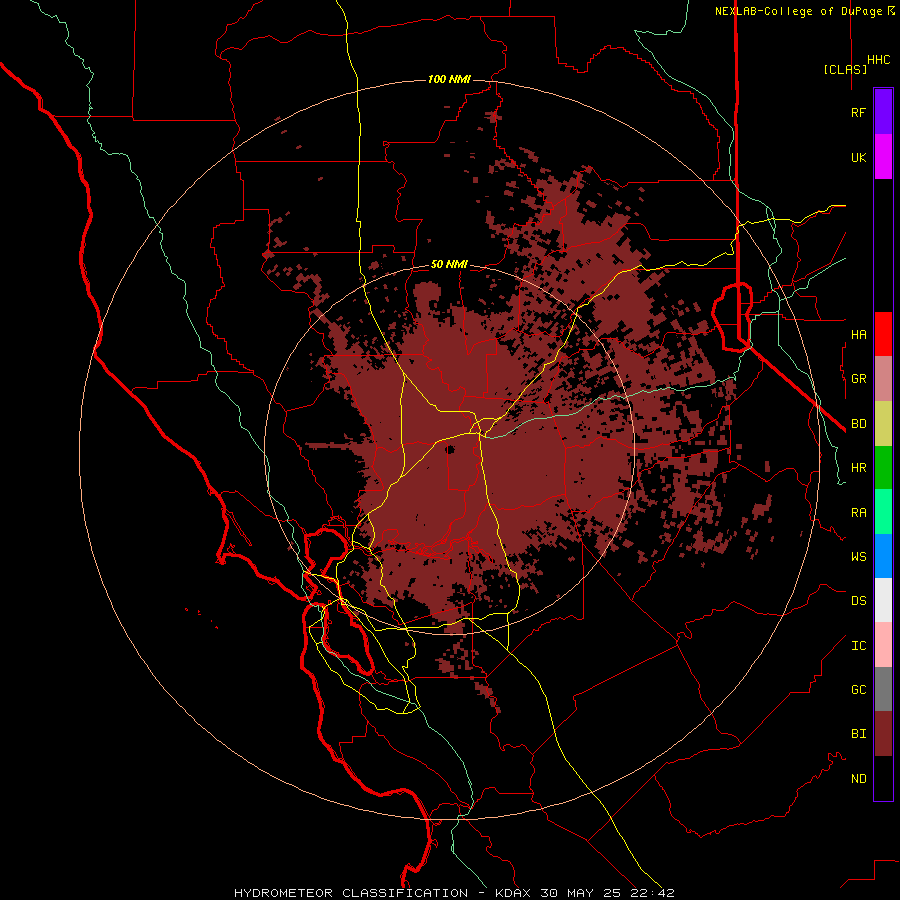The height and width of the screenshot is (900, 900).
Task: Click the 50 NMI range ring label
Action: (449, 264)
